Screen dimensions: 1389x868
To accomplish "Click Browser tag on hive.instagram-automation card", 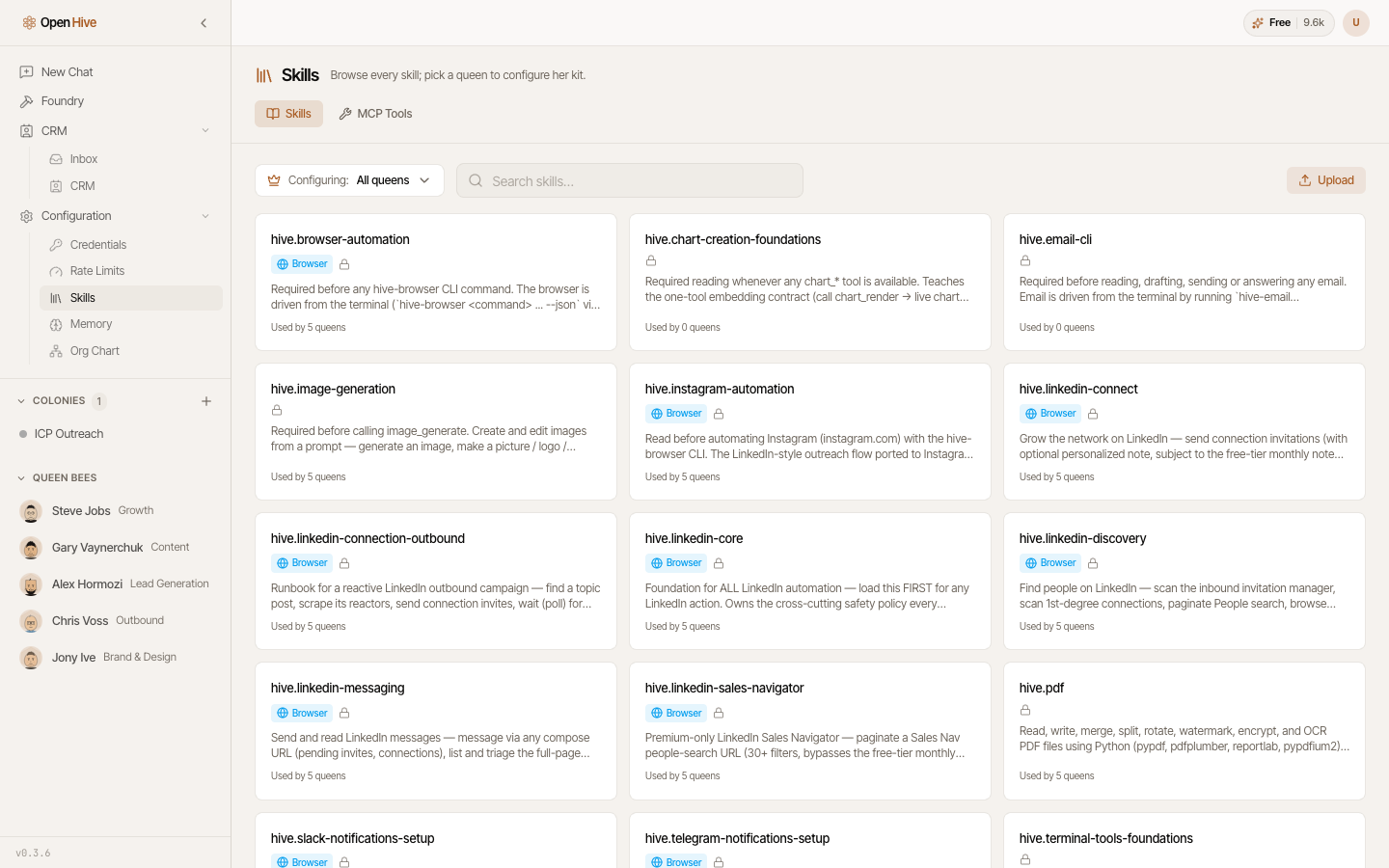I will (x=676, y=414).
